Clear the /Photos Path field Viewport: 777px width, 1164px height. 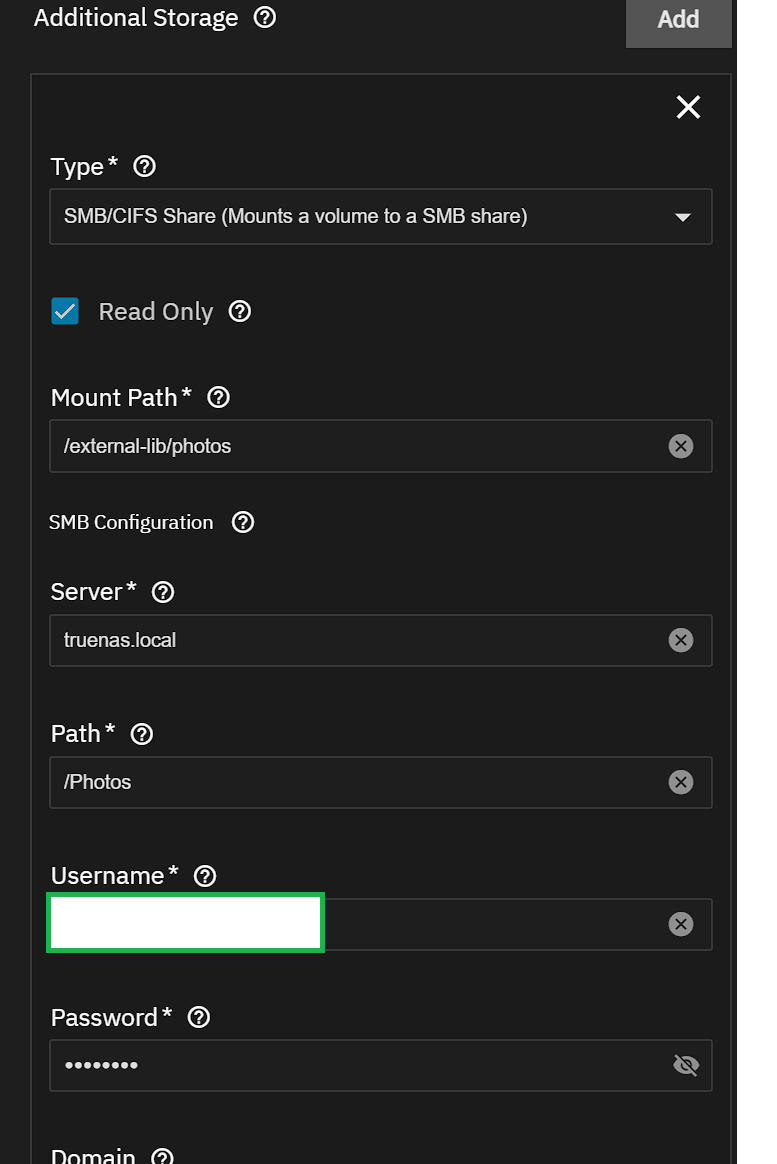(x=681, y=782)
